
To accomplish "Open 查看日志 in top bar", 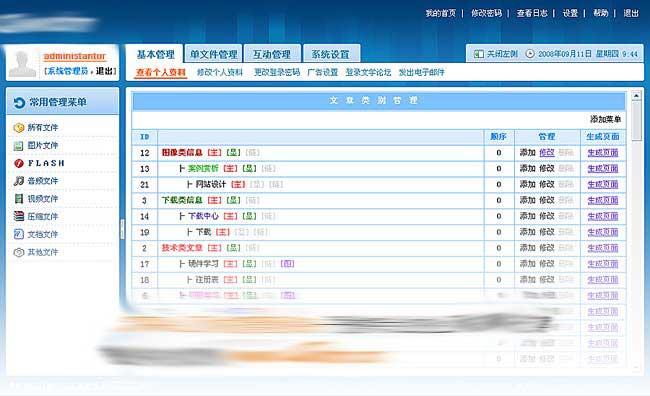I will coord(532,13).
